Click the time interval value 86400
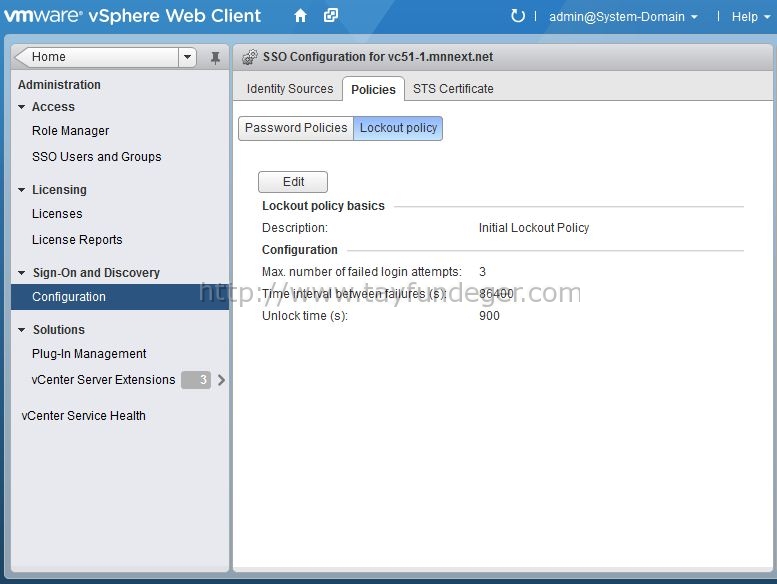This screenshot has height=584, width=777. 496,294
